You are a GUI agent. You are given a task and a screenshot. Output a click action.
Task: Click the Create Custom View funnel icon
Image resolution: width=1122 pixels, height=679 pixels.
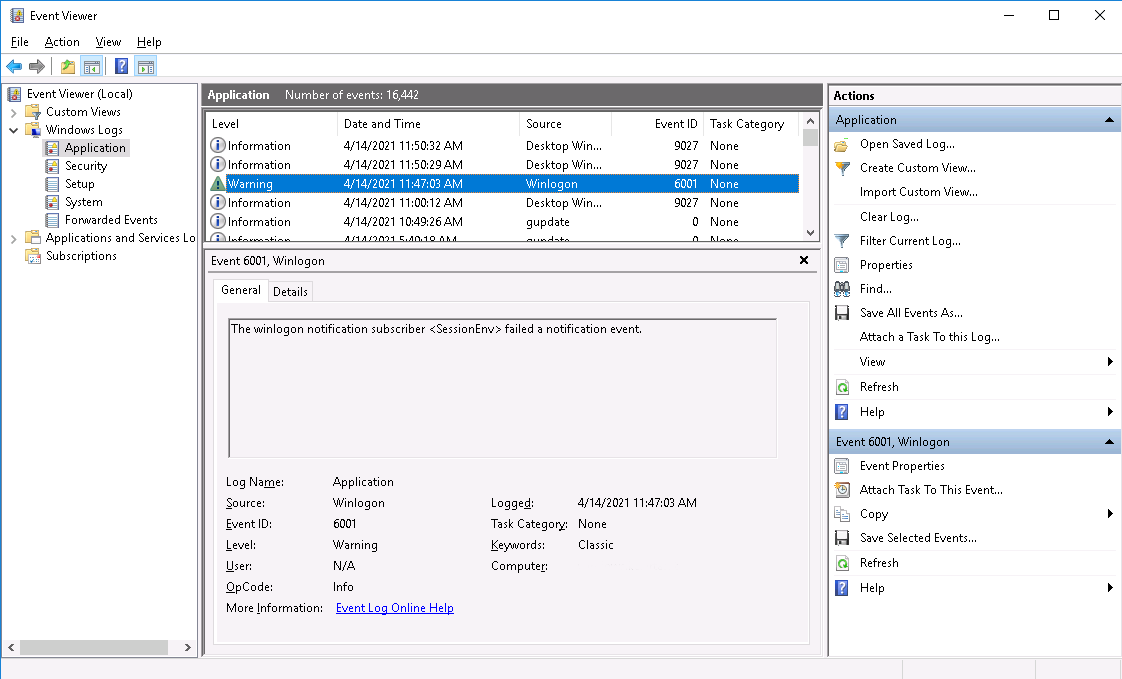click(842, 168)
